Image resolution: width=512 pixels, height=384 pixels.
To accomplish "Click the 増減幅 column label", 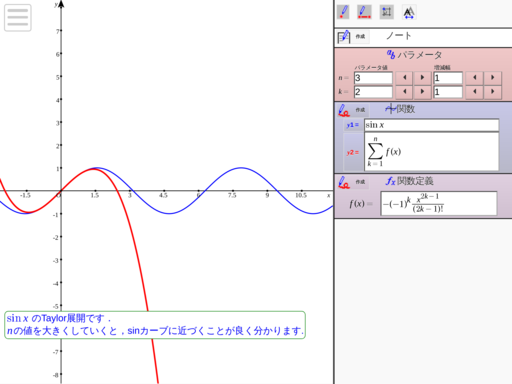I will tap(442, 68).
